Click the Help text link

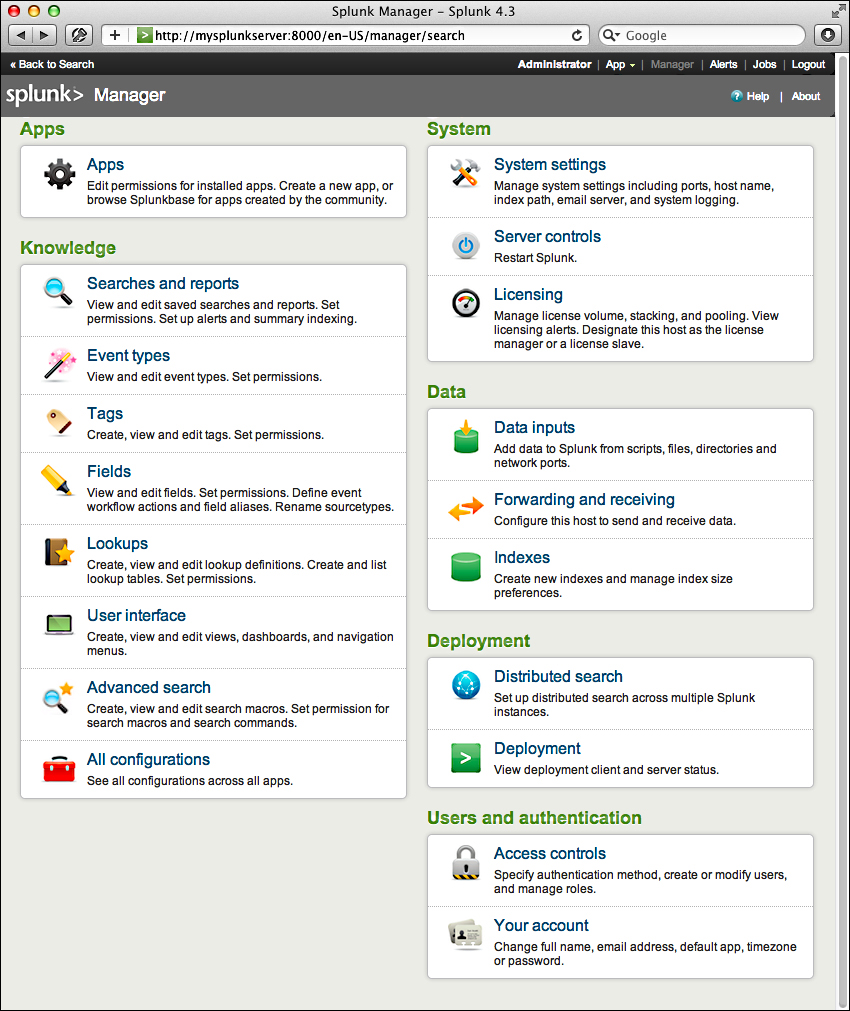[758, 96]
